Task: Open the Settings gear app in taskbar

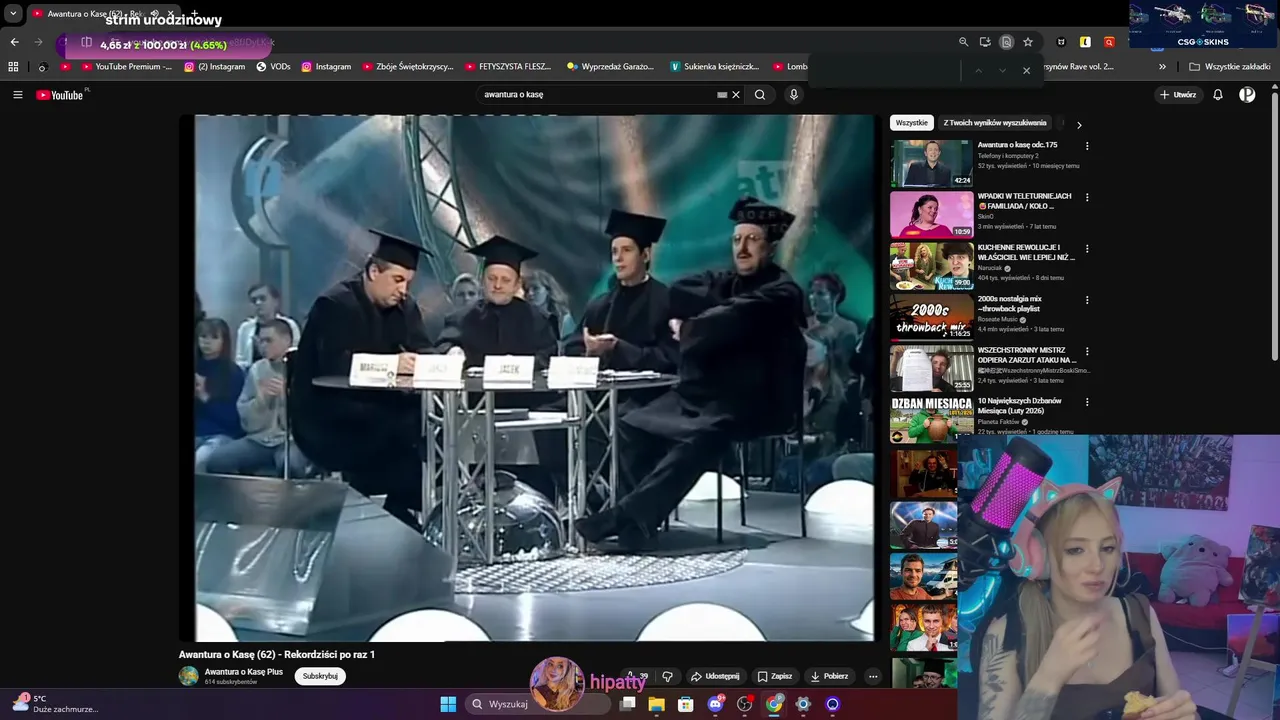Action: click(803, 704)
